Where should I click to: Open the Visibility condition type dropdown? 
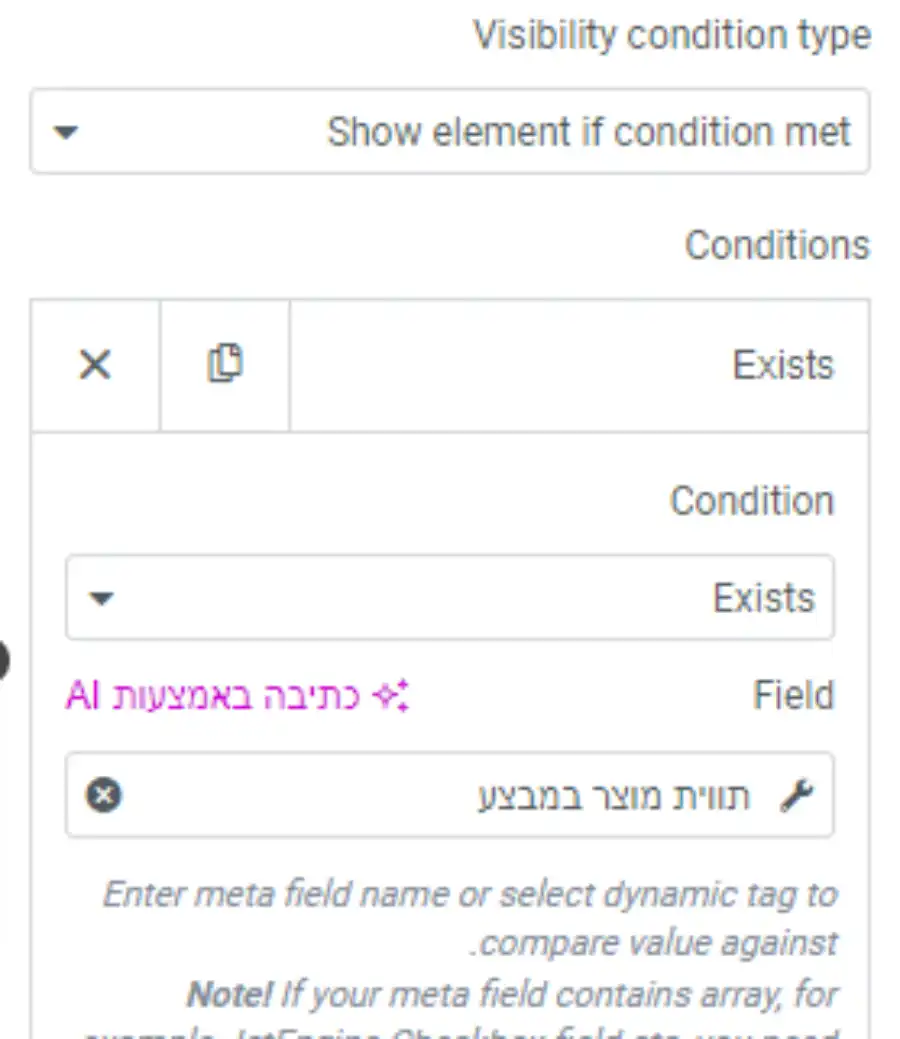450,131
